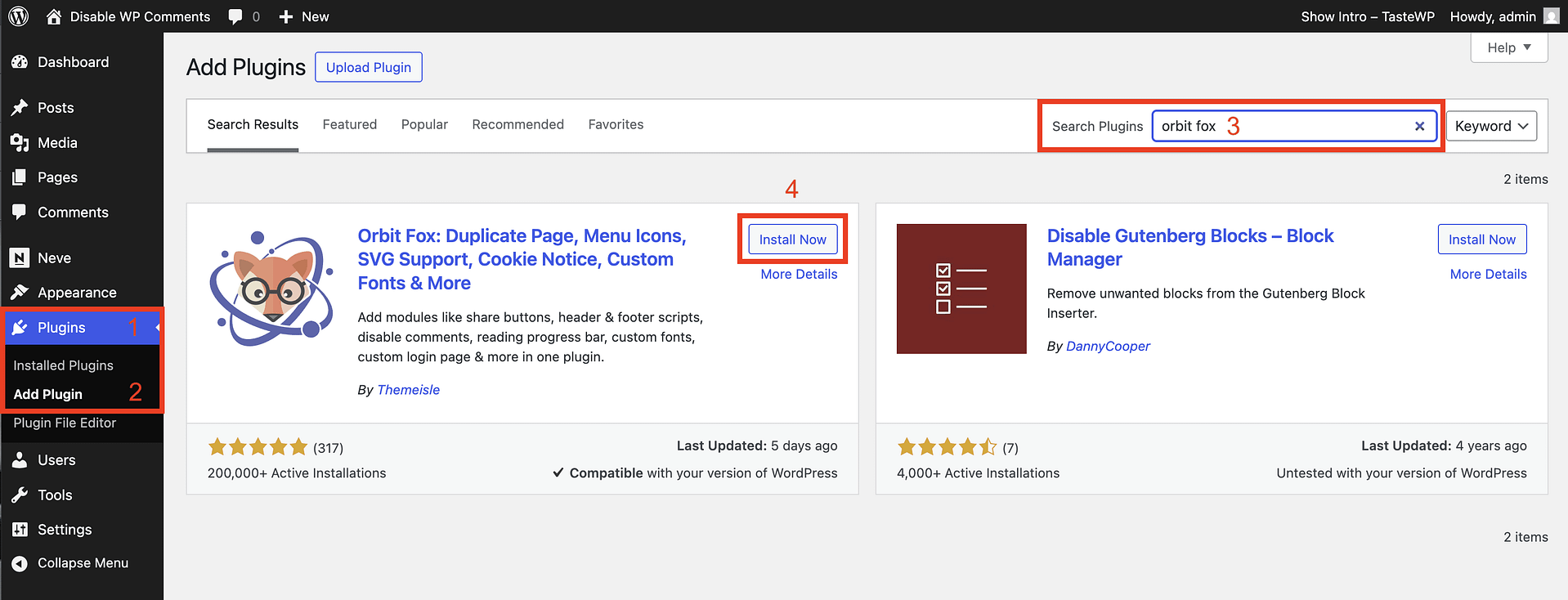The height and width of the screenshot is (600, 1568).
Task: Open the Add Plugin submenu item
Action: point(48,394)
